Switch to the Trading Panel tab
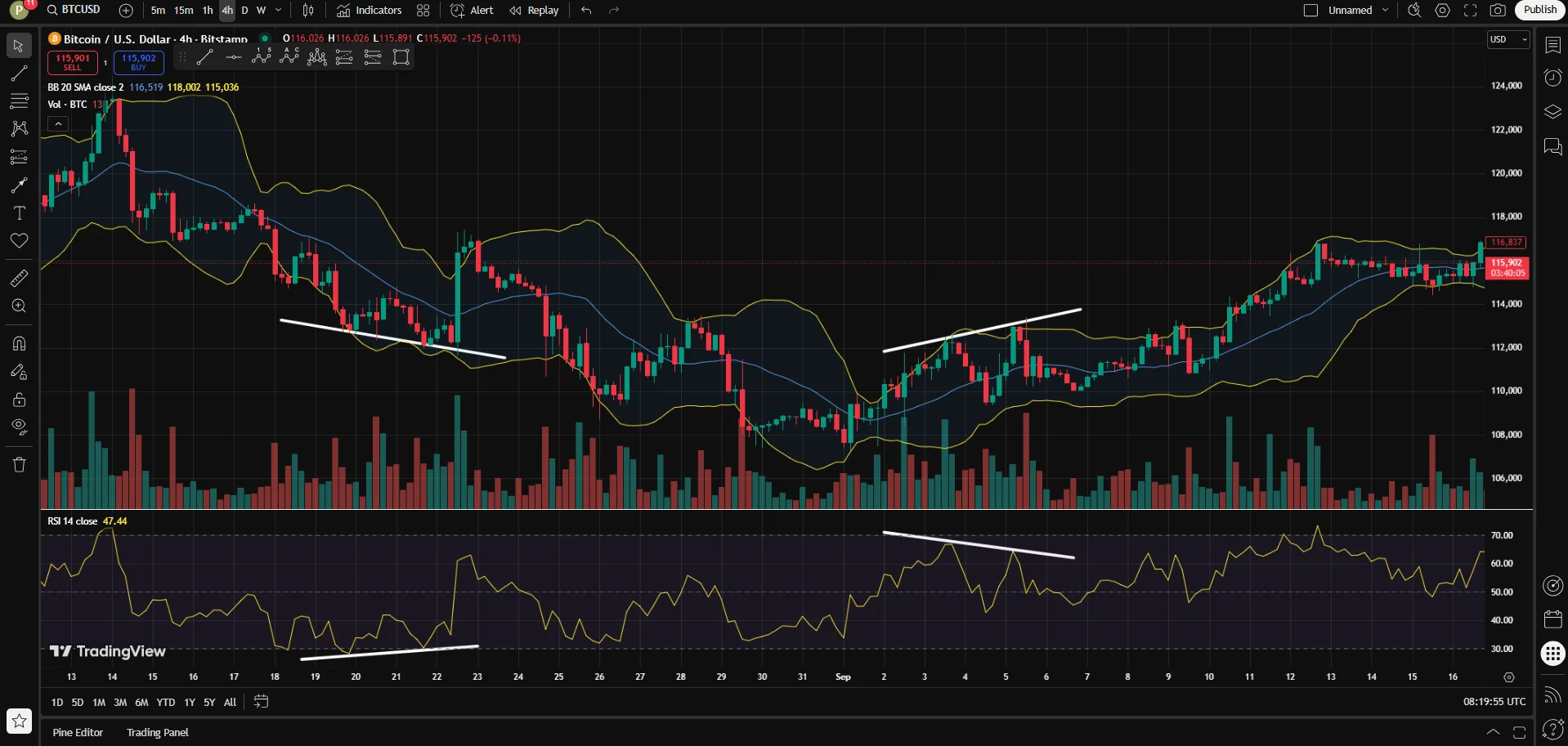This screenshot has width=1568, height=746. pyautogui.click(x=158, y=732)
